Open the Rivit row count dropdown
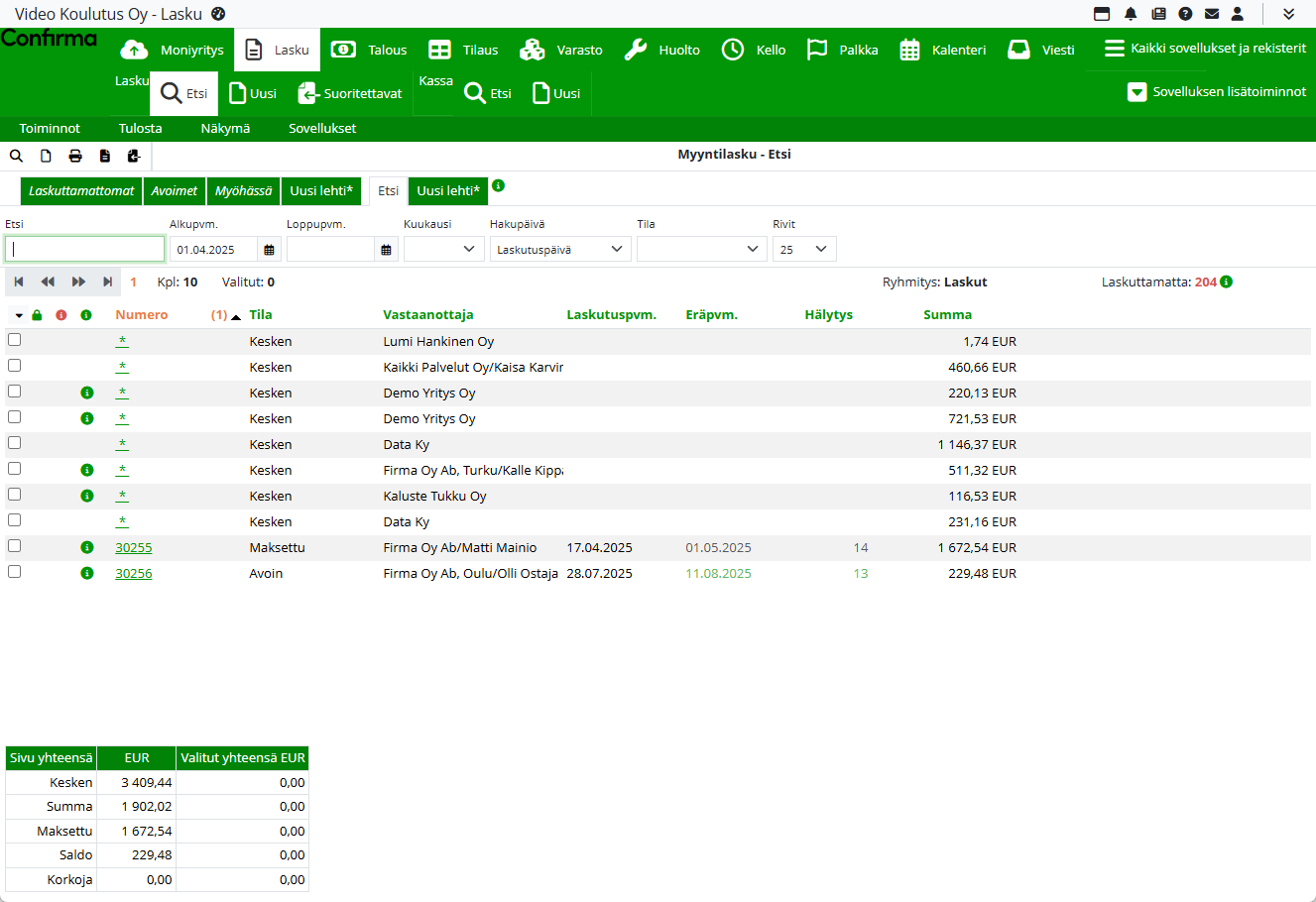 (x=803, y=250)
